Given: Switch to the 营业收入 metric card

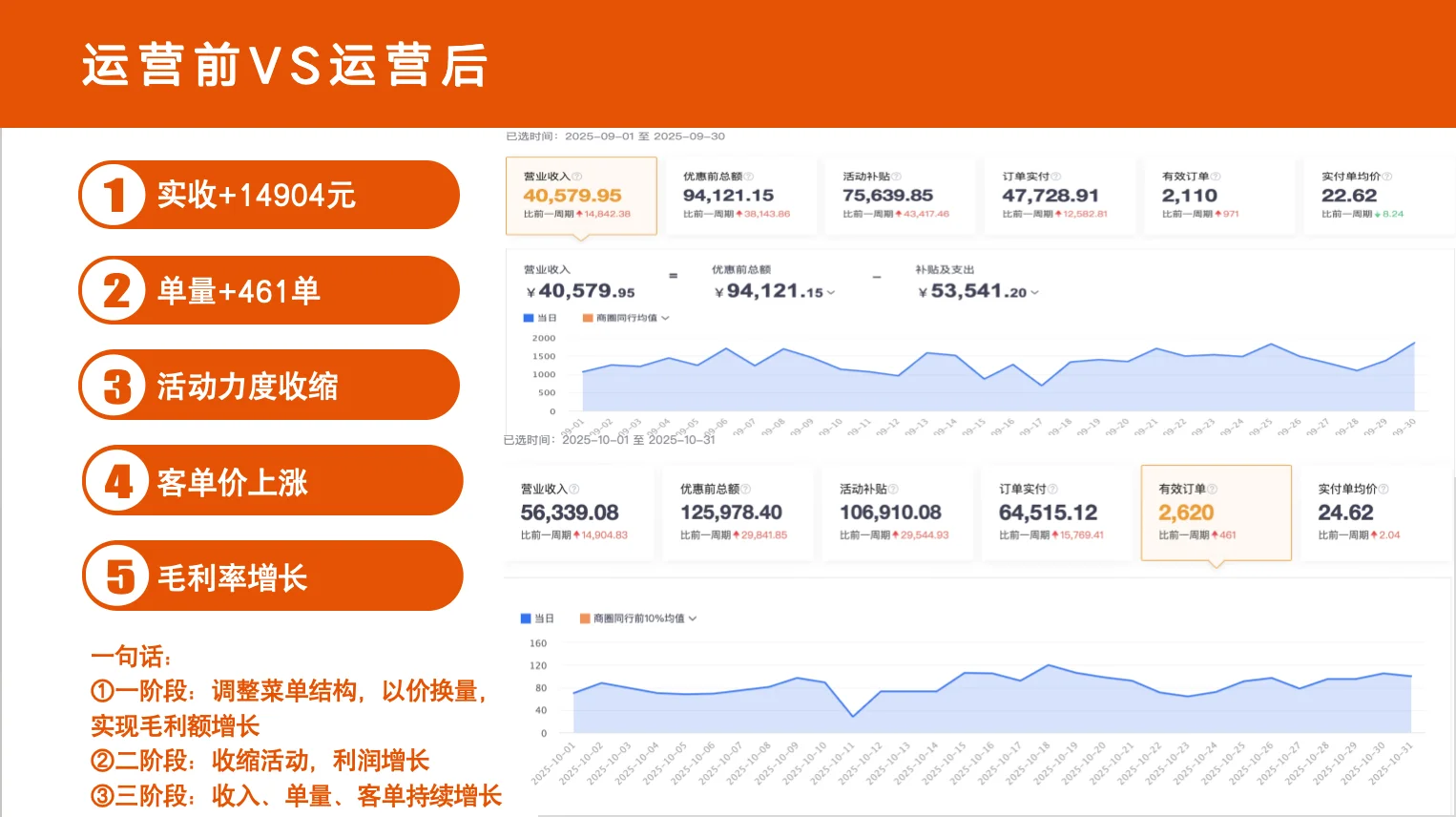Looking at the screenshot, I should coord(580,196).
